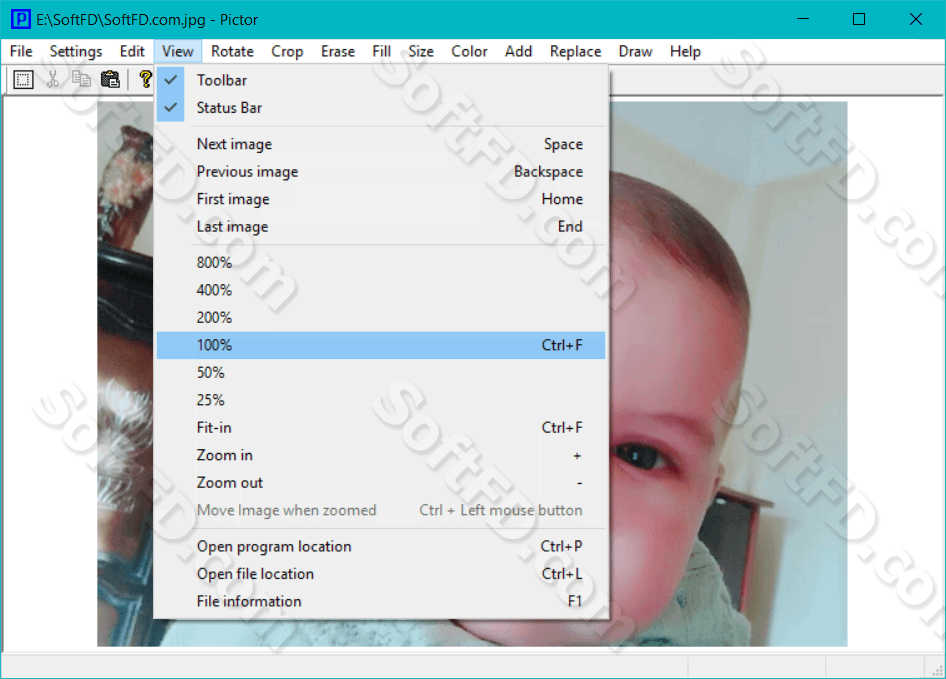
Task: Choose Fit-in zoom option
Action: pos(381,428)
